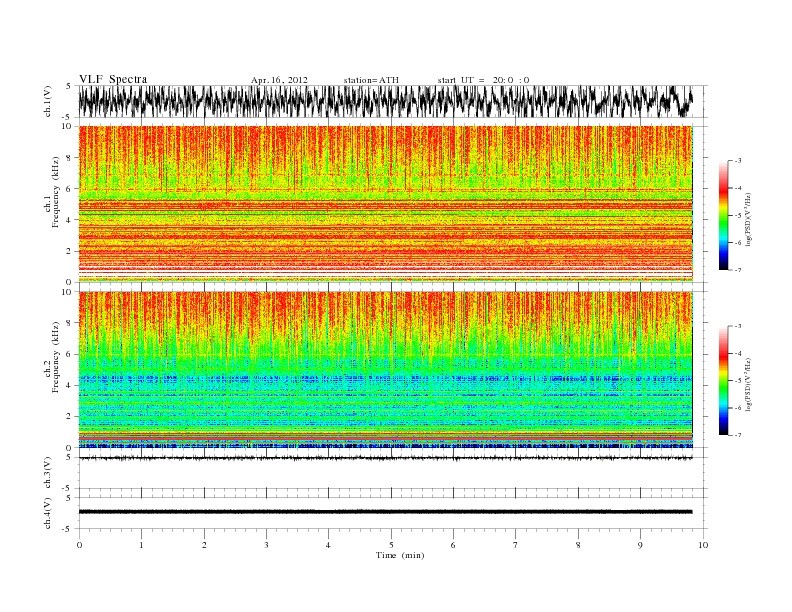Screen dimensions: 792x612
Task: Click the ch.2 color scale 'log(PSD)(V²/Hz)' label
Action: coord(749,384)
